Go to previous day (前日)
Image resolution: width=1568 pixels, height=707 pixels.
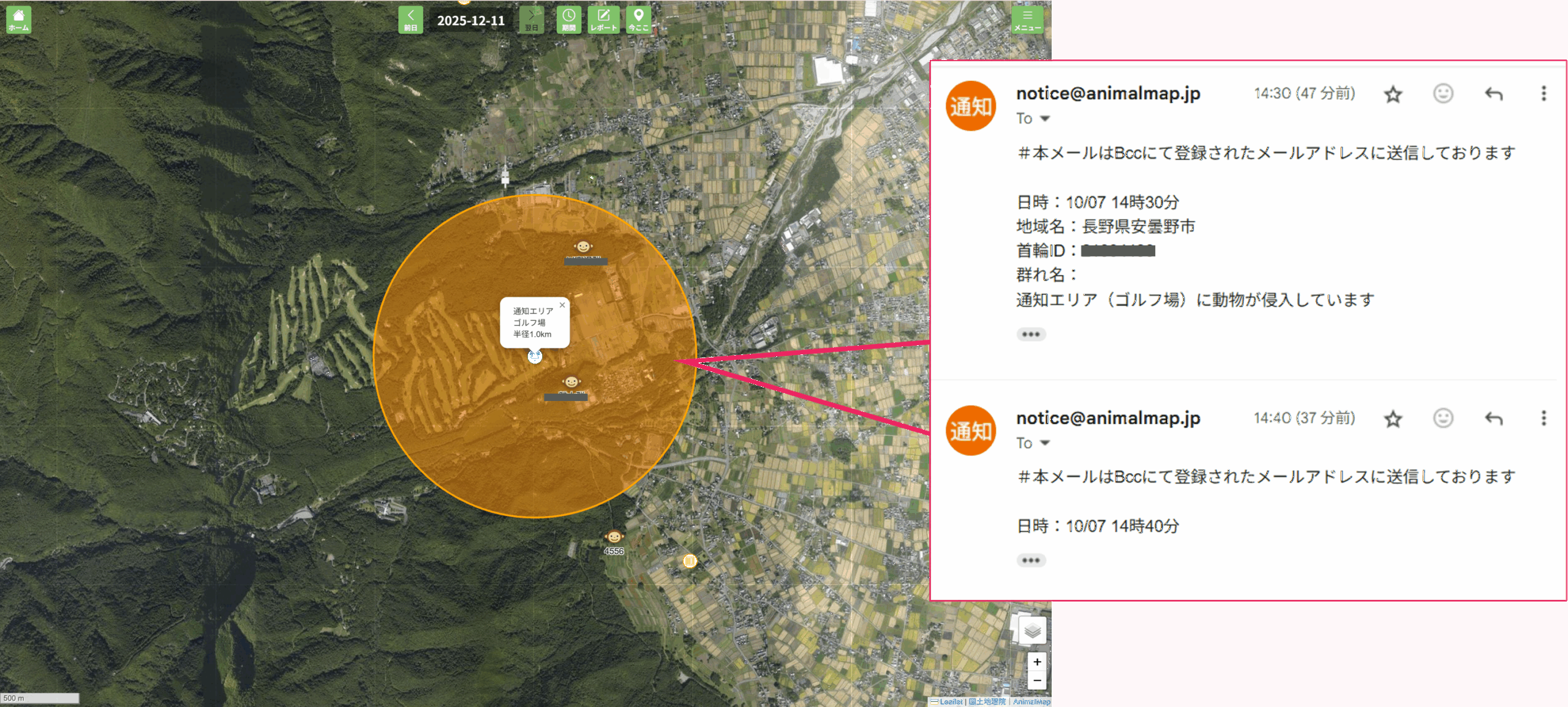[x=410, y=20]
